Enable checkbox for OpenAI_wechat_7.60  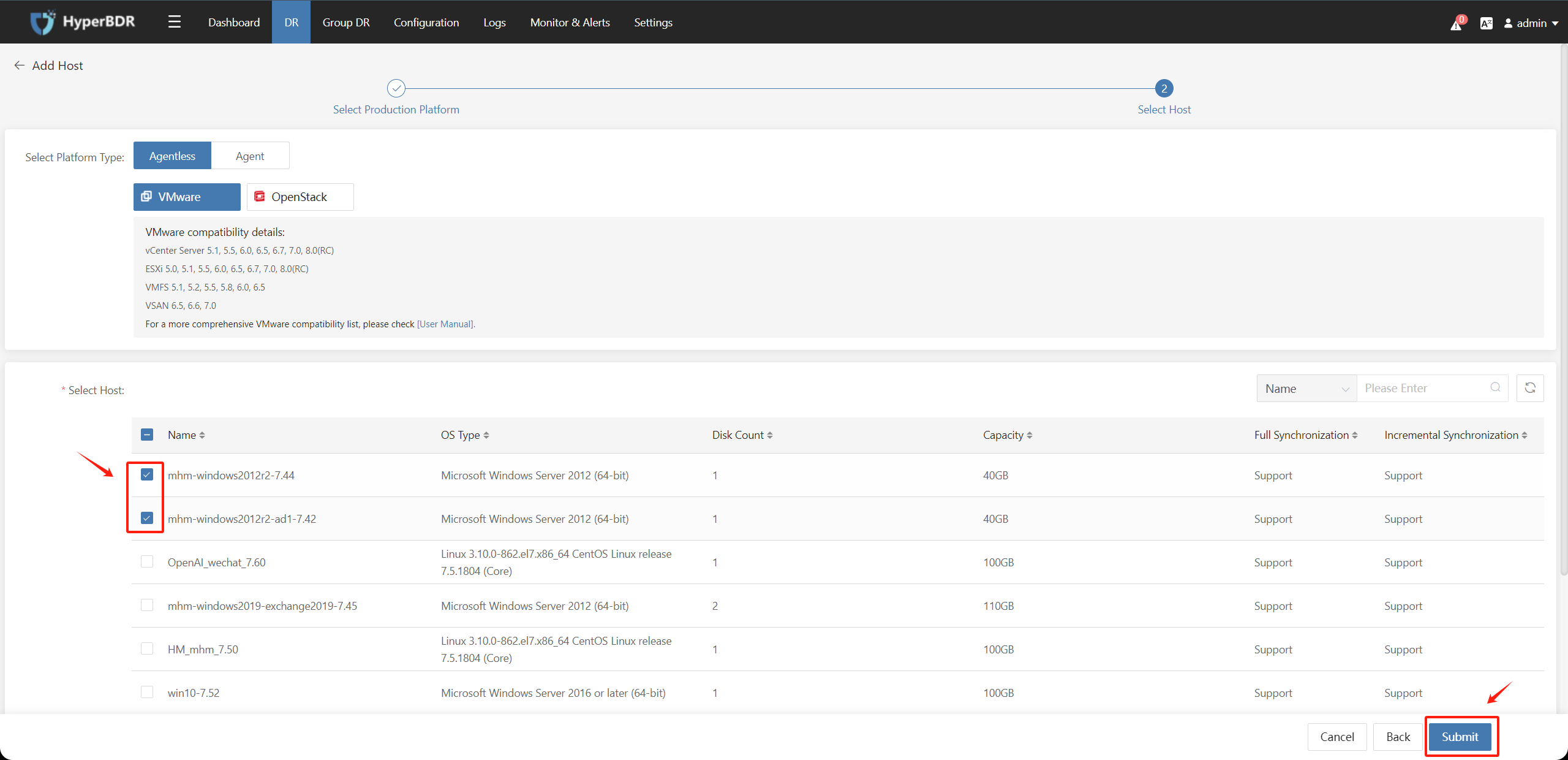point(147,562)
